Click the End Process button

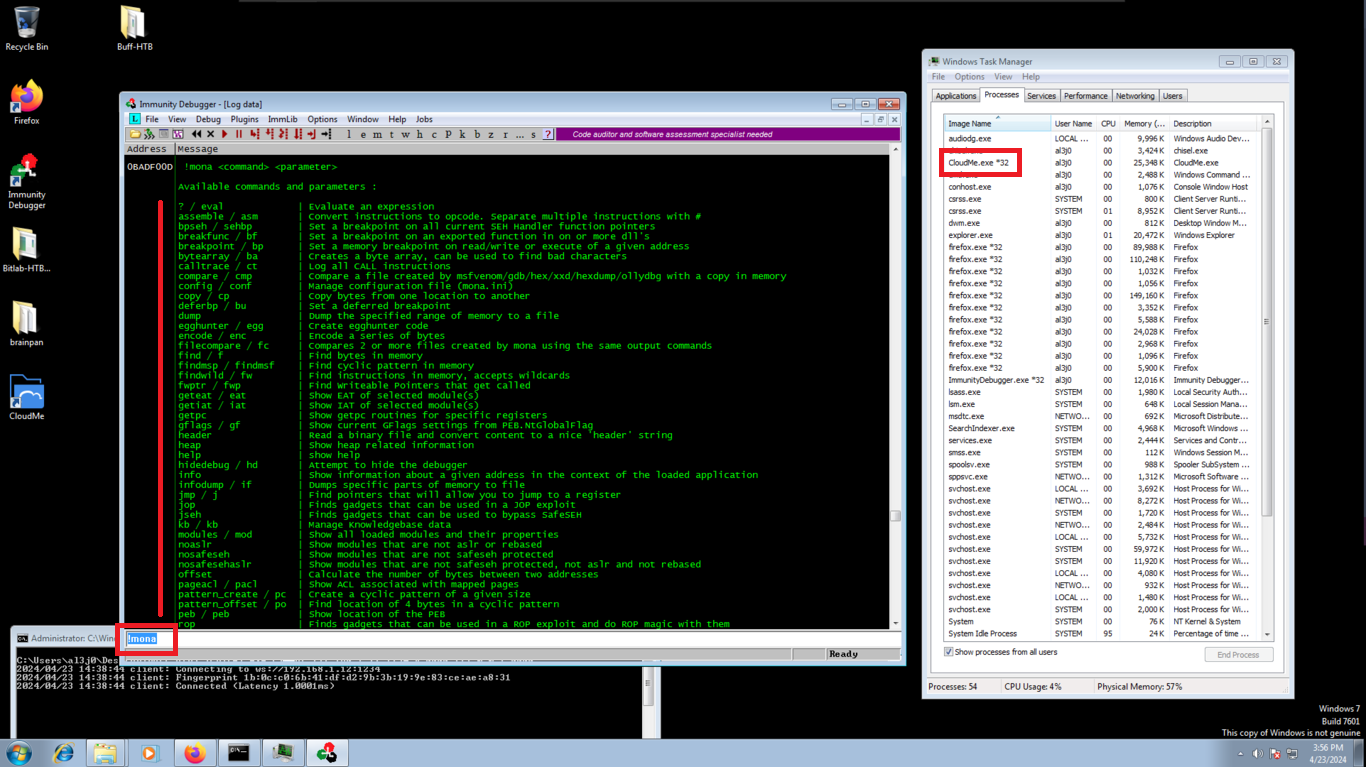pyautogui.click(x=1238, y=654)
